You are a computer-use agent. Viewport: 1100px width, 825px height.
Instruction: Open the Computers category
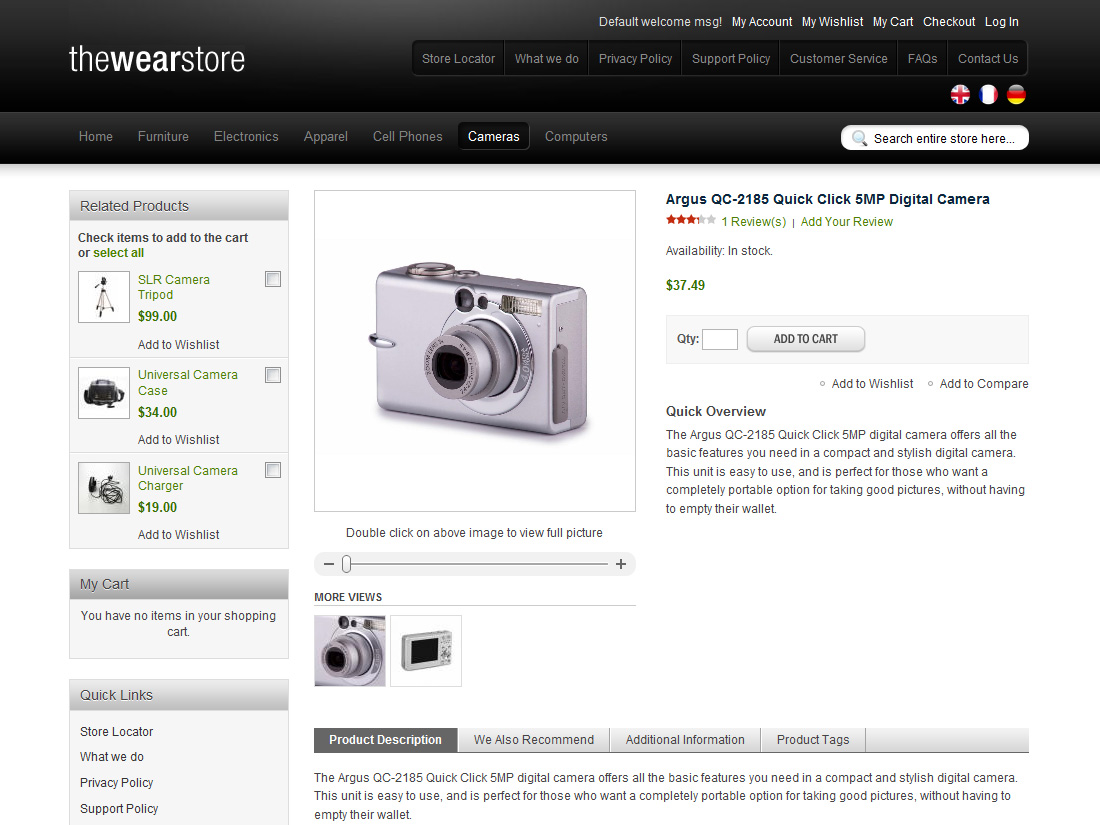(576, 137)
